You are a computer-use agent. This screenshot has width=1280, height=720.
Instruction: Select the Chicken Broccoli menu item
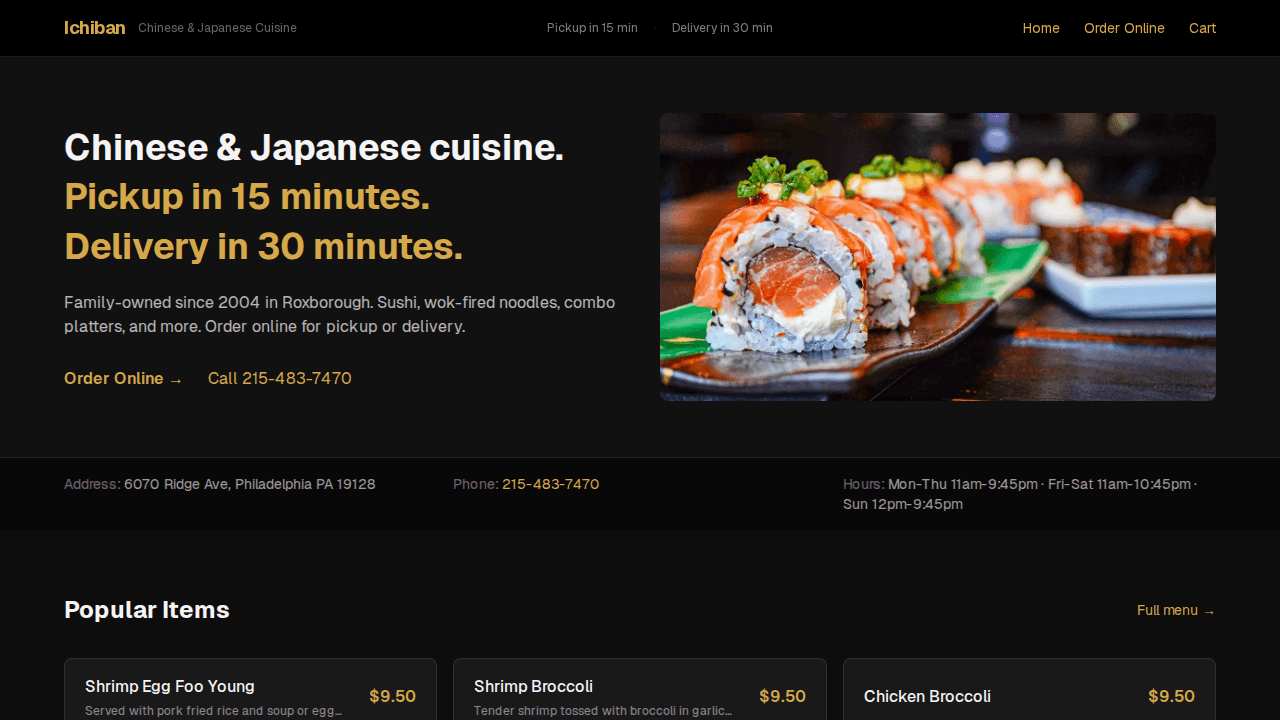(927, 696)
